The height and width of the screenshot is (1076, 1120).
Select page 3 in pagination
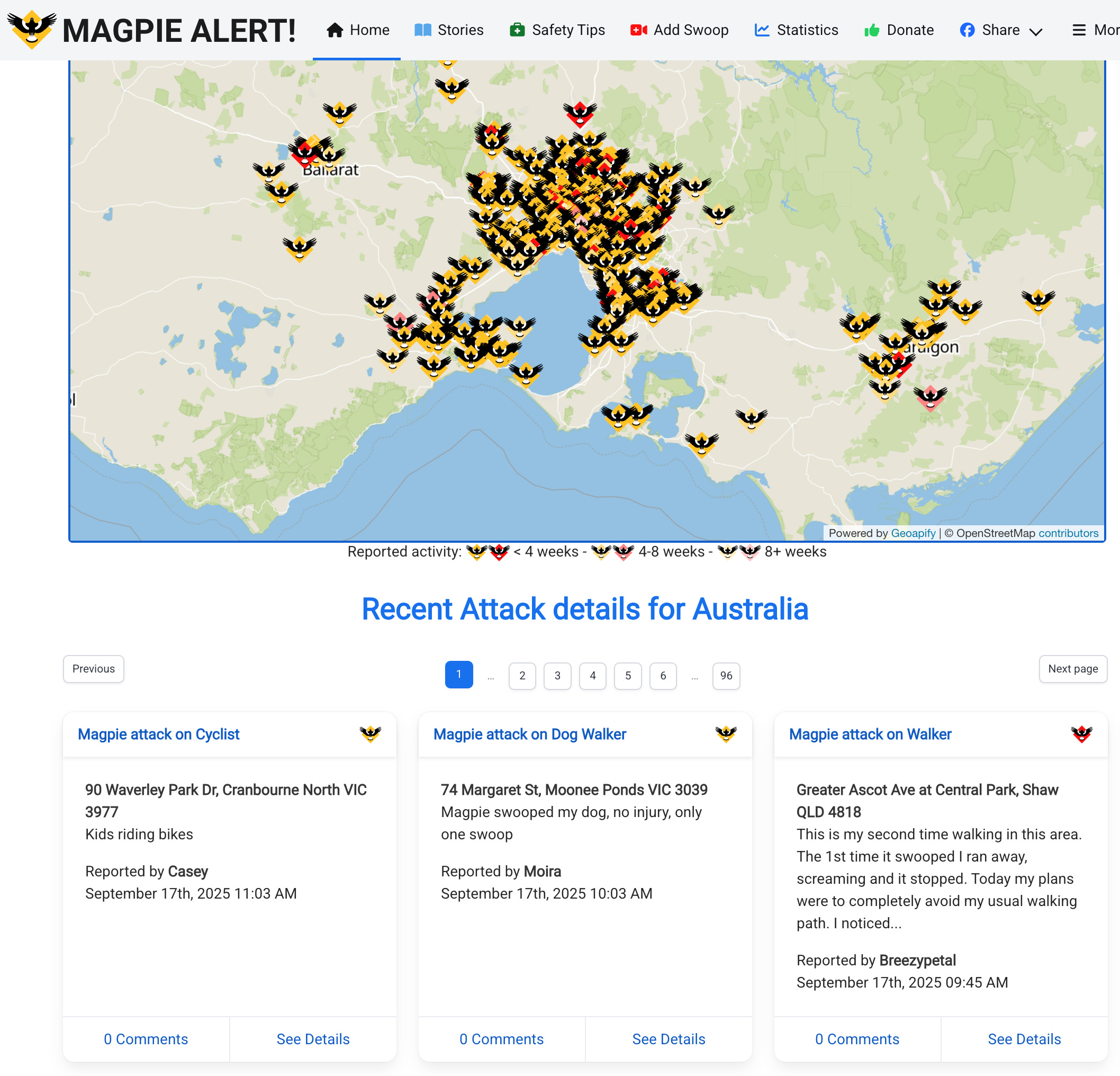click(x=557, y=675)
